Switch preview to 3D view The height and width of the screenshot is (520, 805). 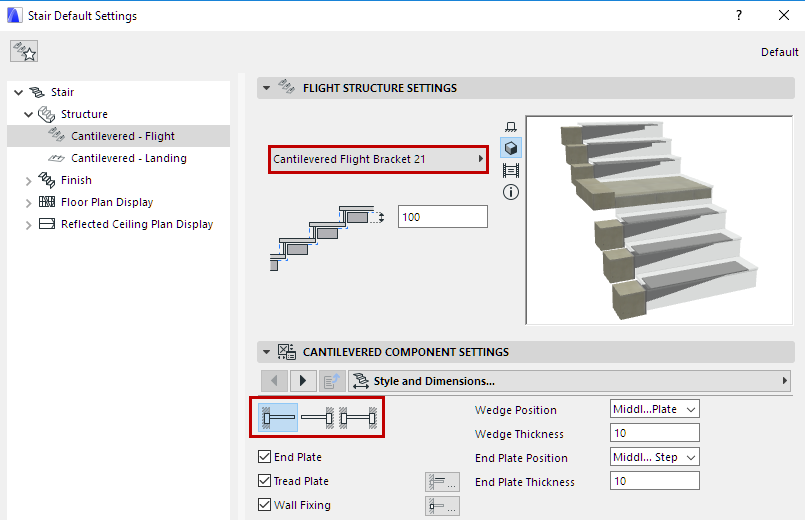point(511,148)
